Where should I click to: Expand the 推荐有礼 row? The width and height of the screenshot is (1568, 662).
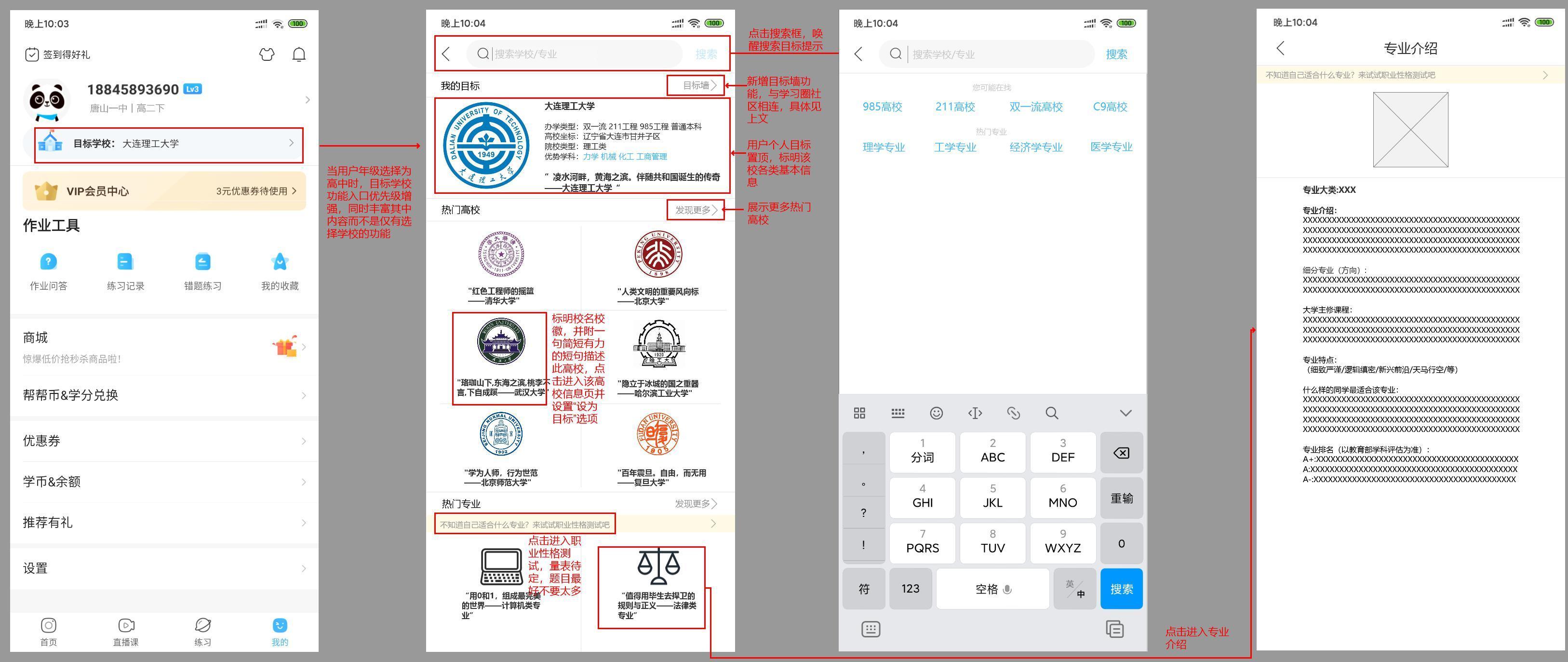pyautogui.click(x=164, y=523)
